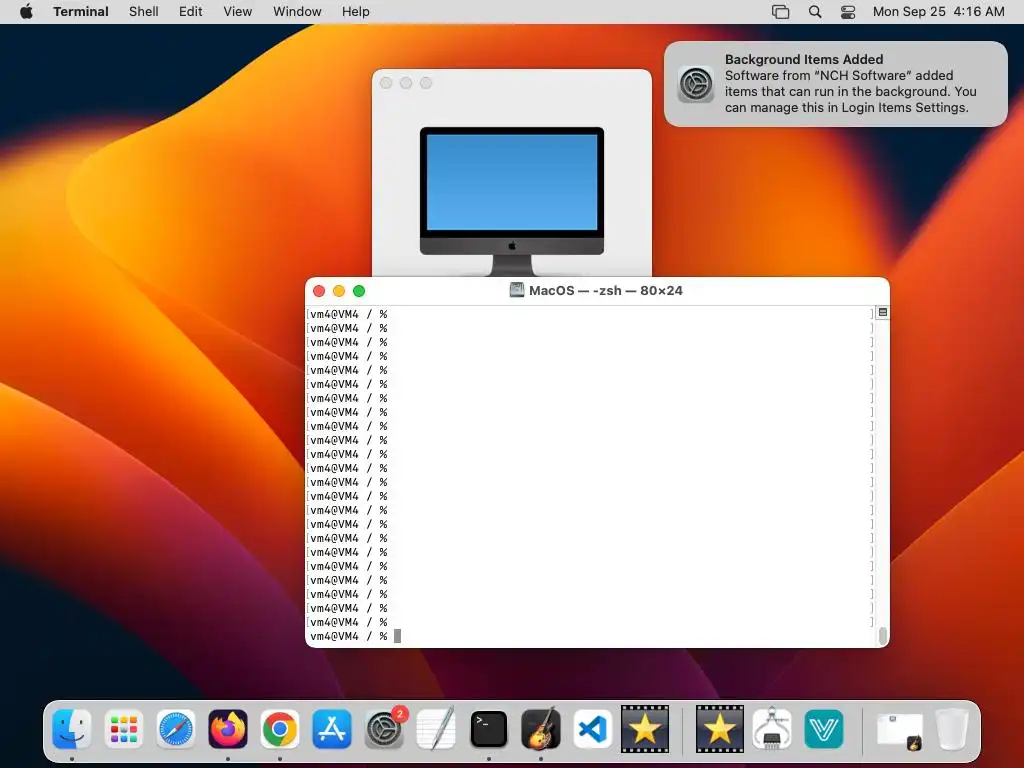
Task: Click the overlapping windows menu bar icon
Action: click(x=780, y=12)
